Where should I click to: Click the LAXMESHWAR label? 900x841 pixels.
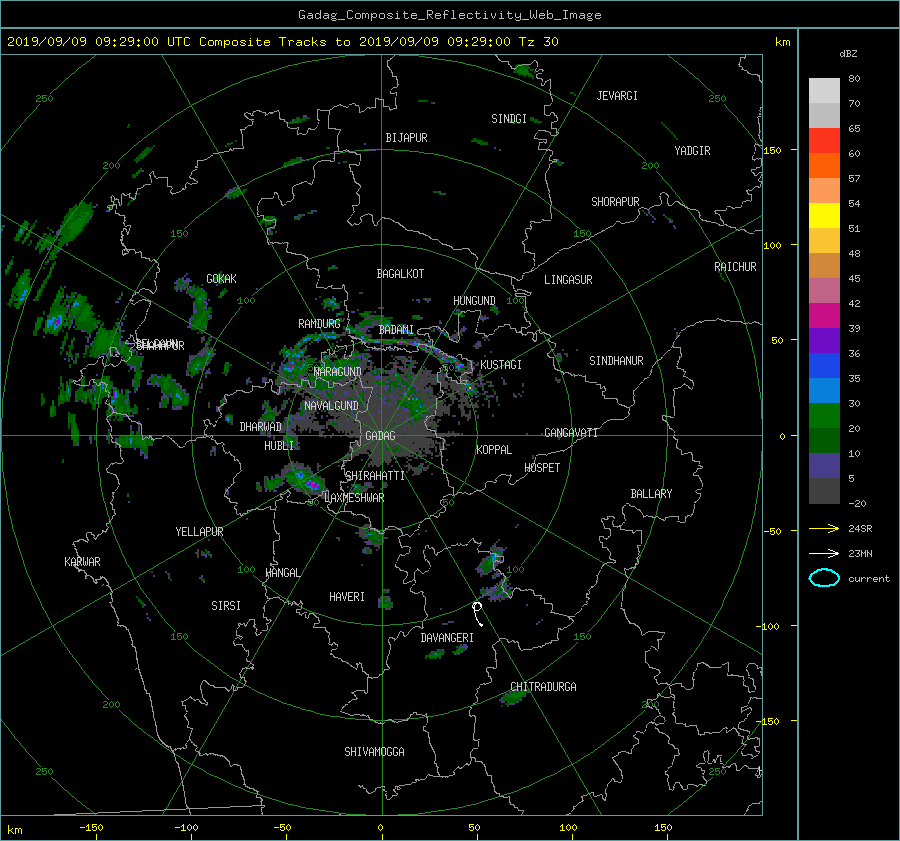(x=354, y=498)
